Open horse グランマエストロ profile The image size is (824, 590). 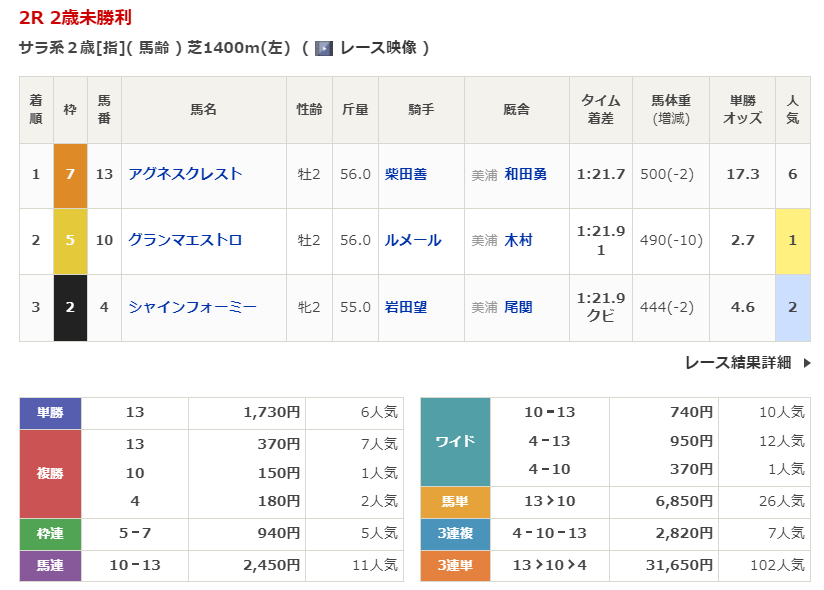(185, 240)
